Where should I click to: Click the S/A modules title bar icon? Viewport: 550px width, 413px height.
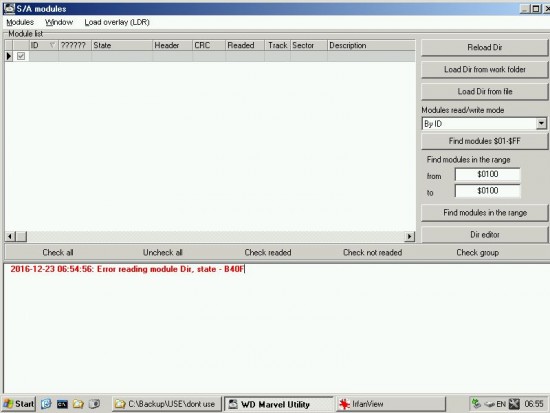pos(9,8)
